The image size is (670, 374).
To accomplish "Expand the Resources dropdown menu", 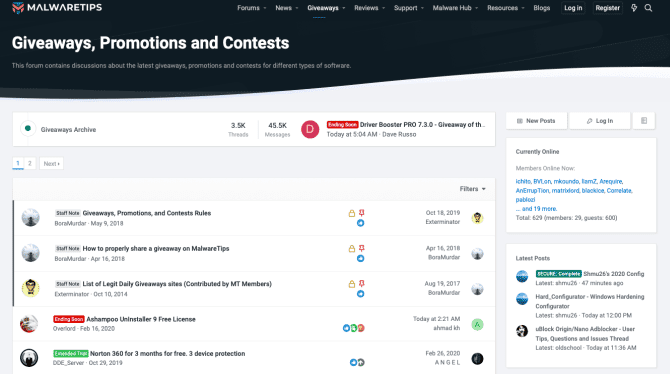I will [x=505, y=8].
